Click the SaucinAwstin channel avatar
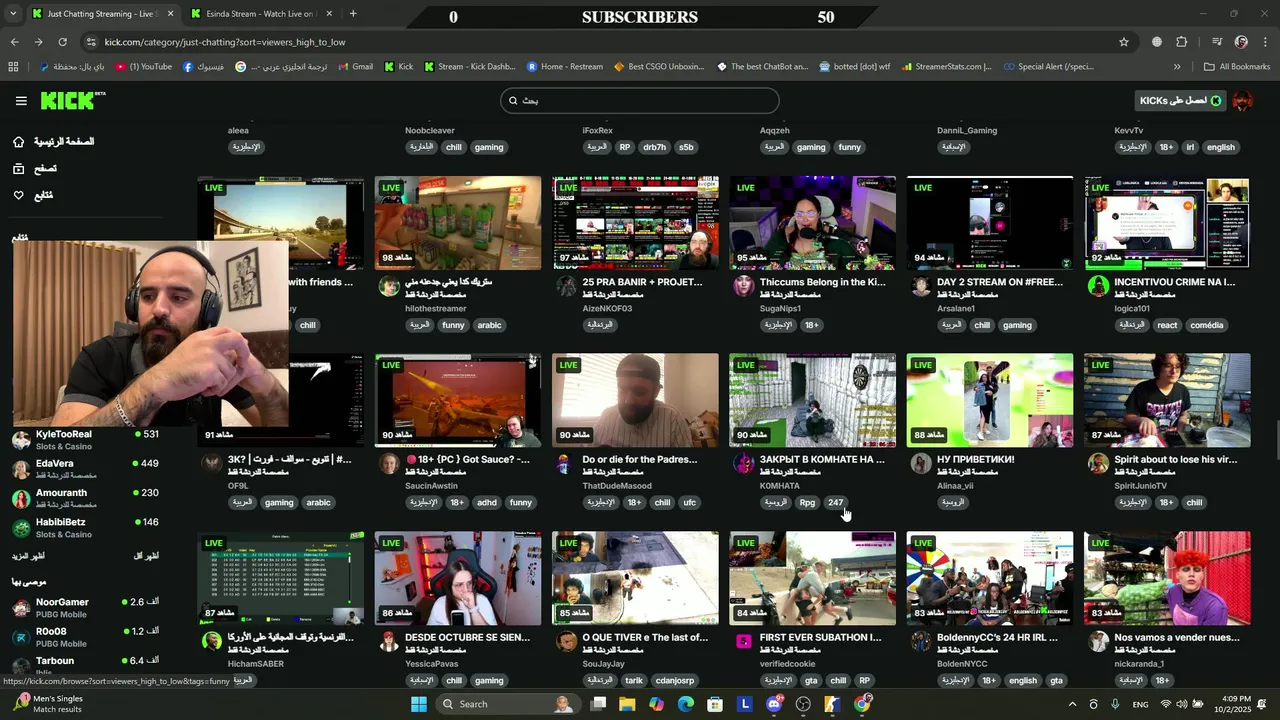The image size is (1280, 720). pyautogui.click(x=389, y=464)
